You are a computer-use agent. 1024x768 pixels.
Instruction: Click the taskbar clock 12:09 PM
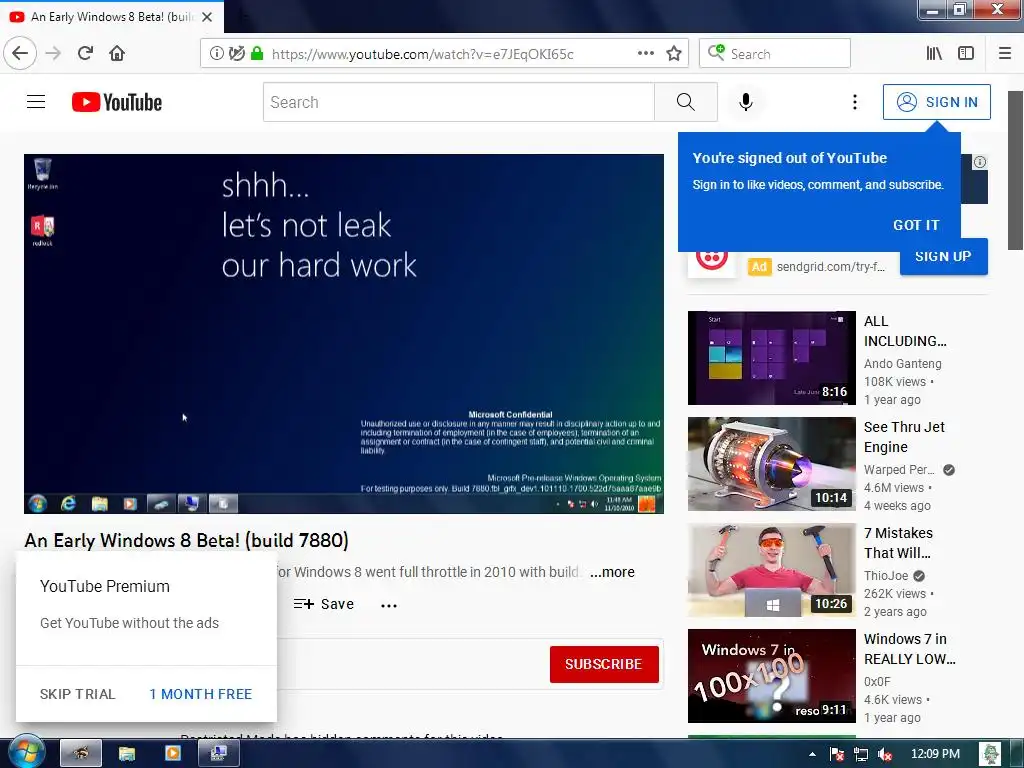[x=935, y=754]
